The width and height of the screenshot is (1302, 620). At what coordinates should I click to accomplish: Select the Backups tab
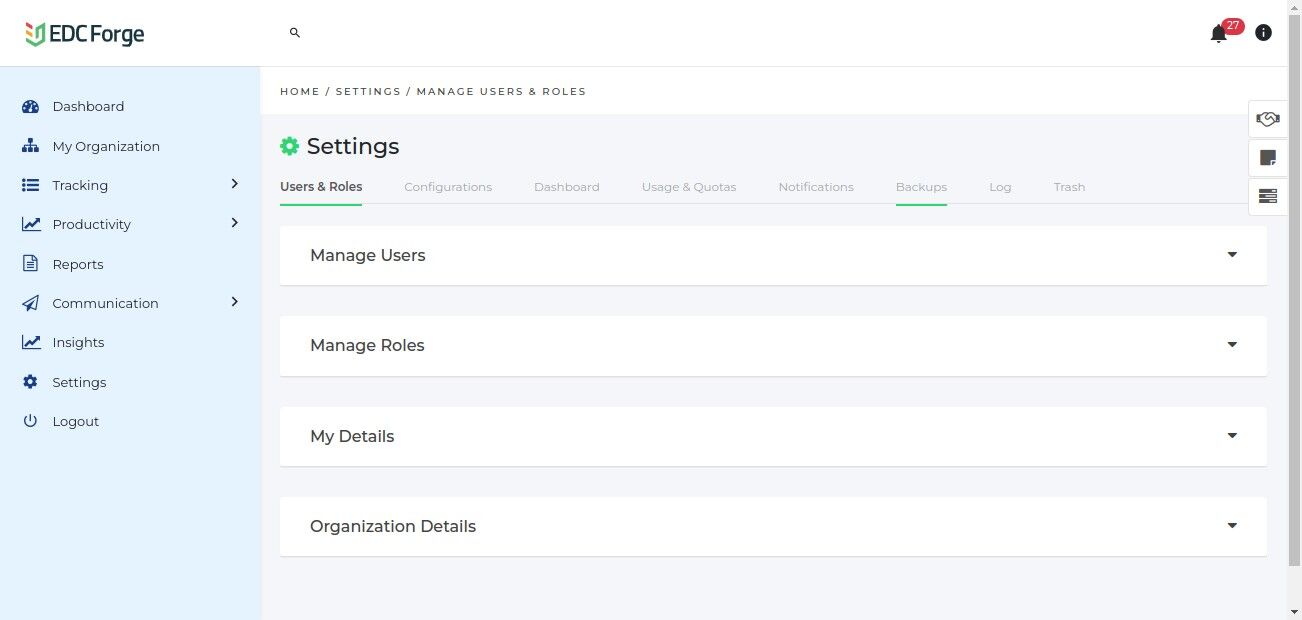(921, 187)
